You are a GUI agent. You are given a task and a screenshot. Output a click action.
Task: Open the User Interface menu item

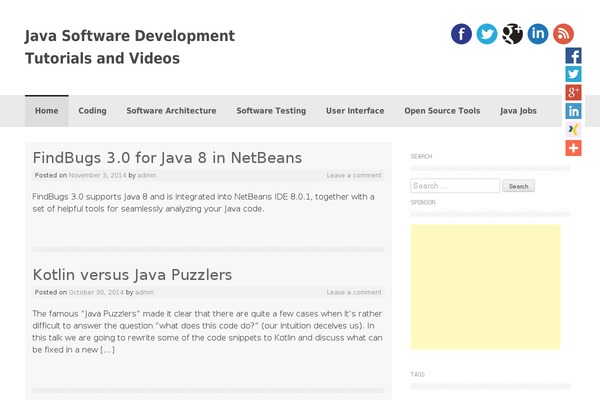[355, 111]
